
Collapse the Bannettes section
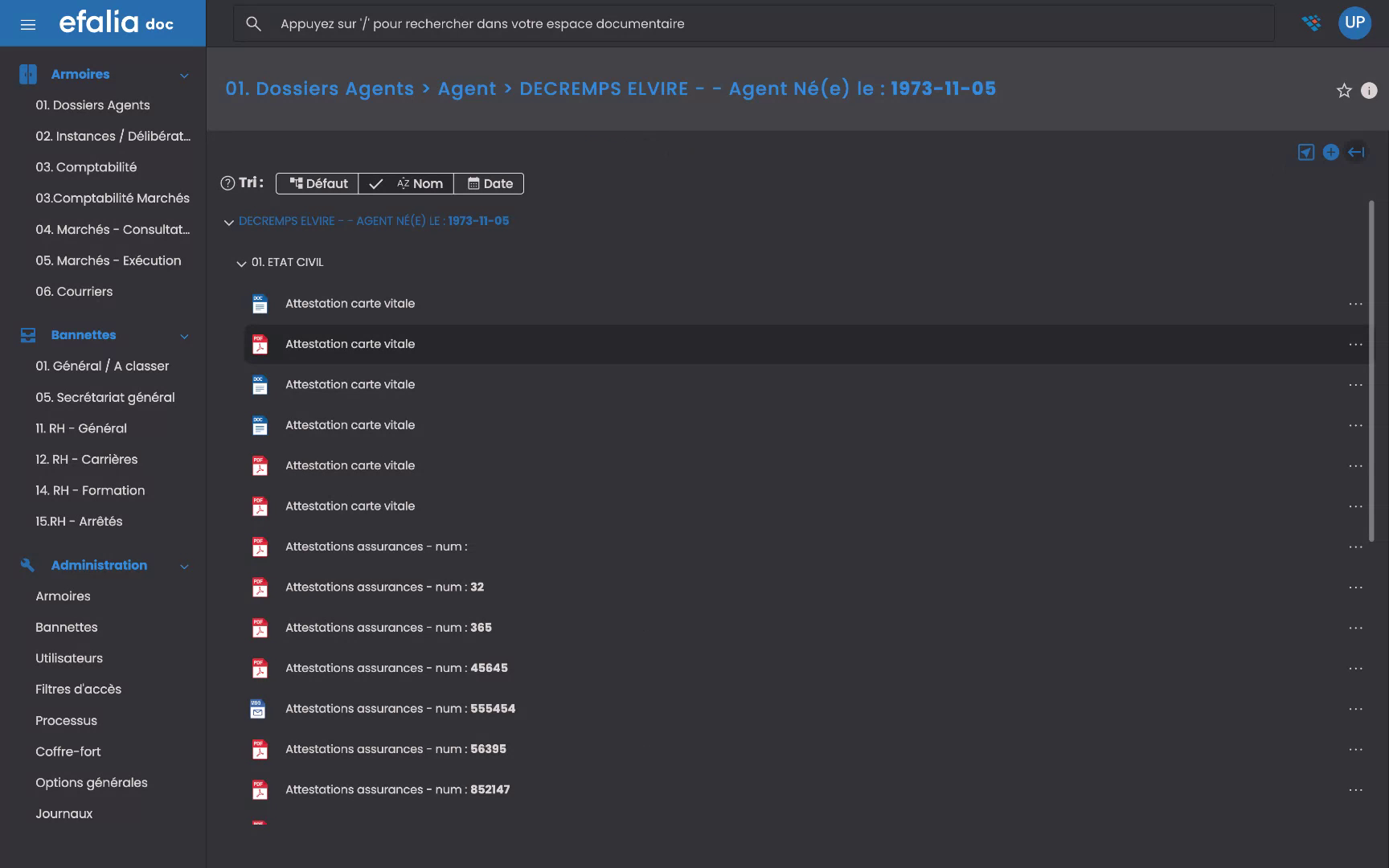coord(184,335)
